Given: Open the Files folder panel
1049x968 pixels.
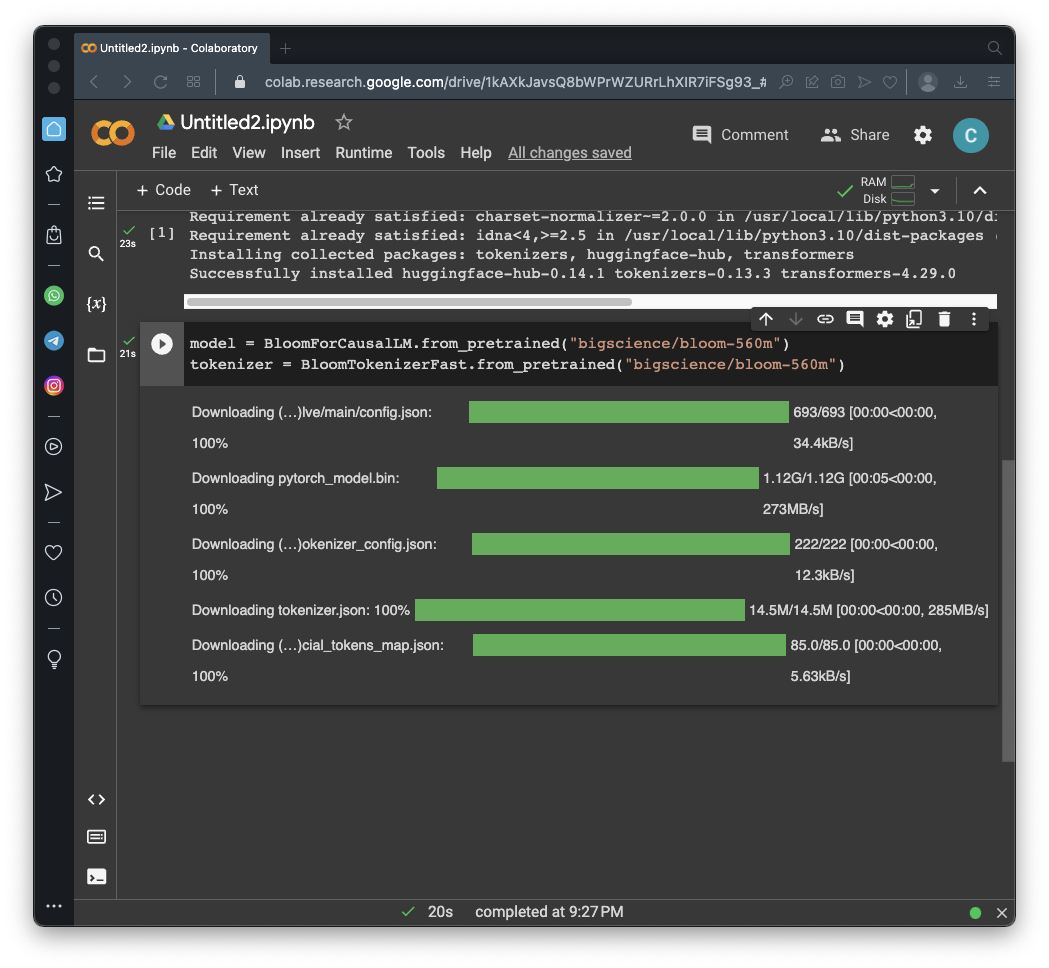Looking at the screenshot, I should point(96,355).
